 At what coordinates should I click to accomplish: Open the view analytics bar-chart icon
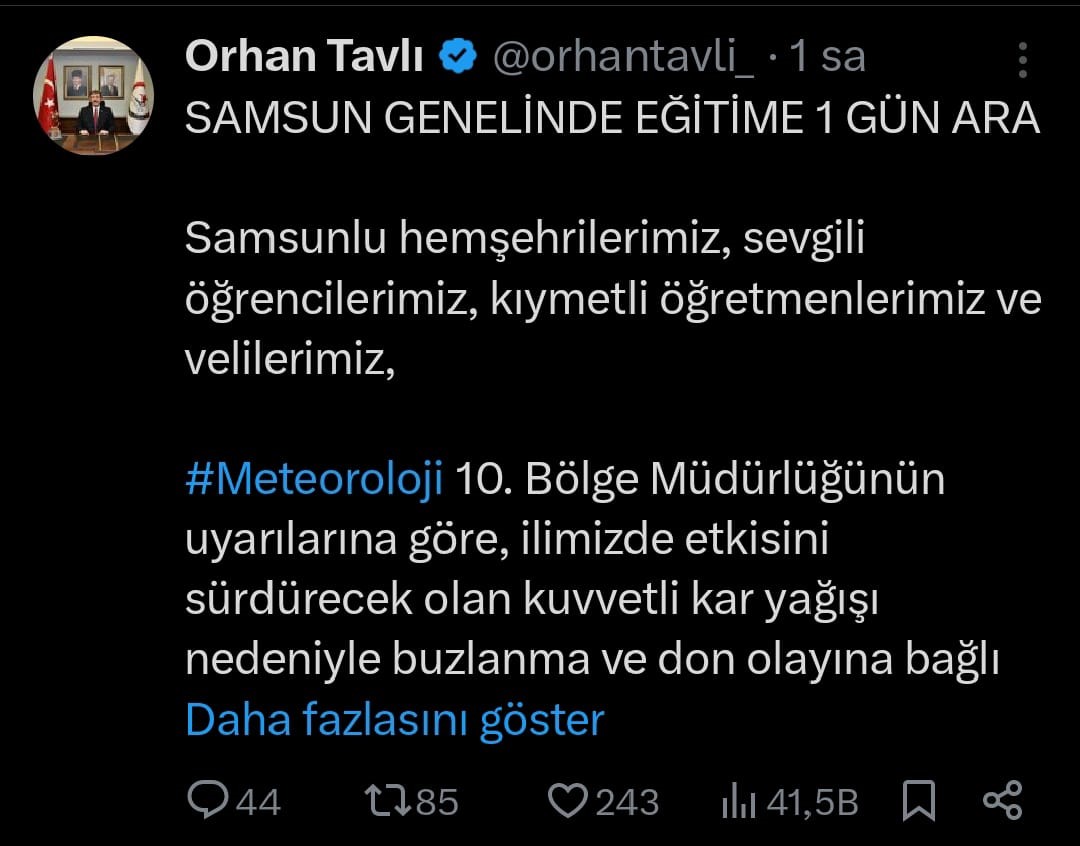pyautogui.click(x=738, y=800)
